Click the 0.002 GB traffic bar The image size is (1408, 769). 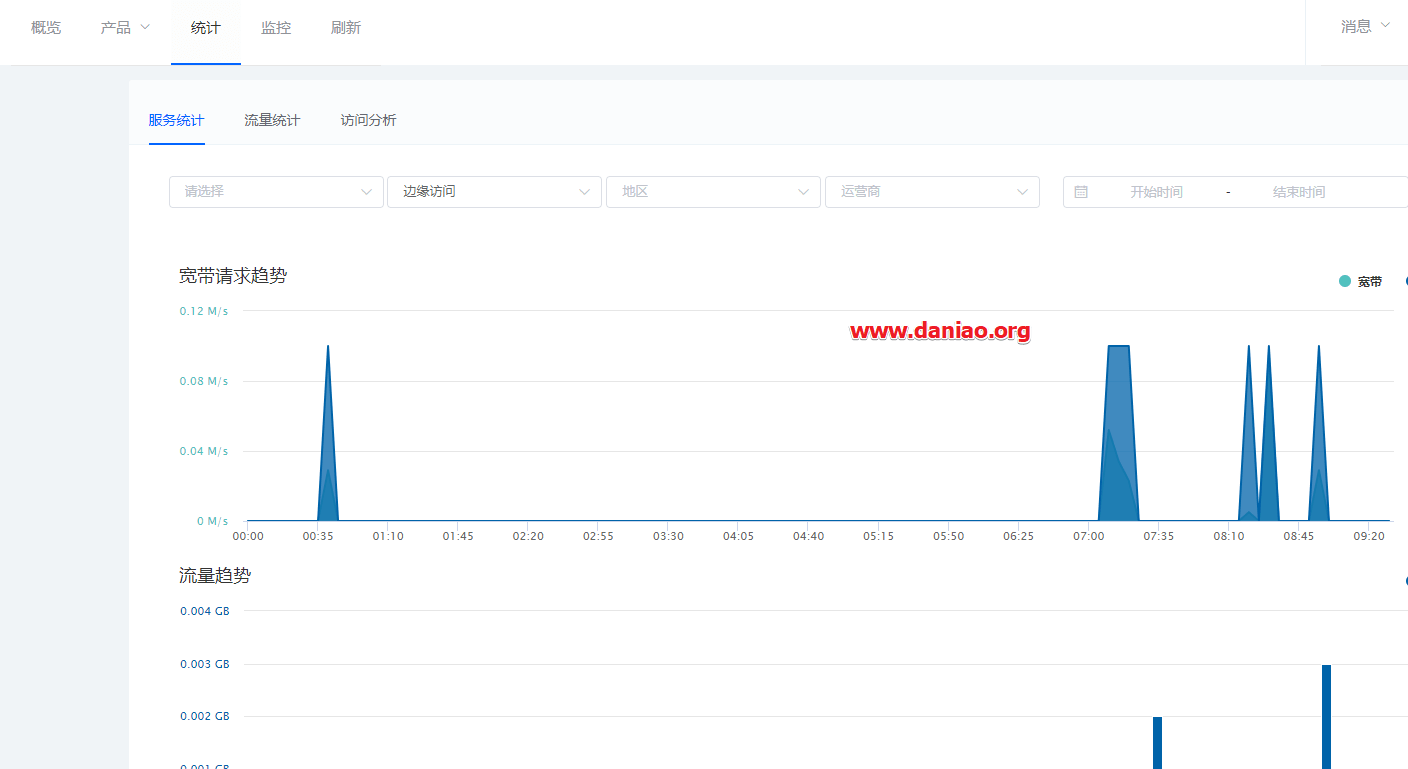[1157, 742]
